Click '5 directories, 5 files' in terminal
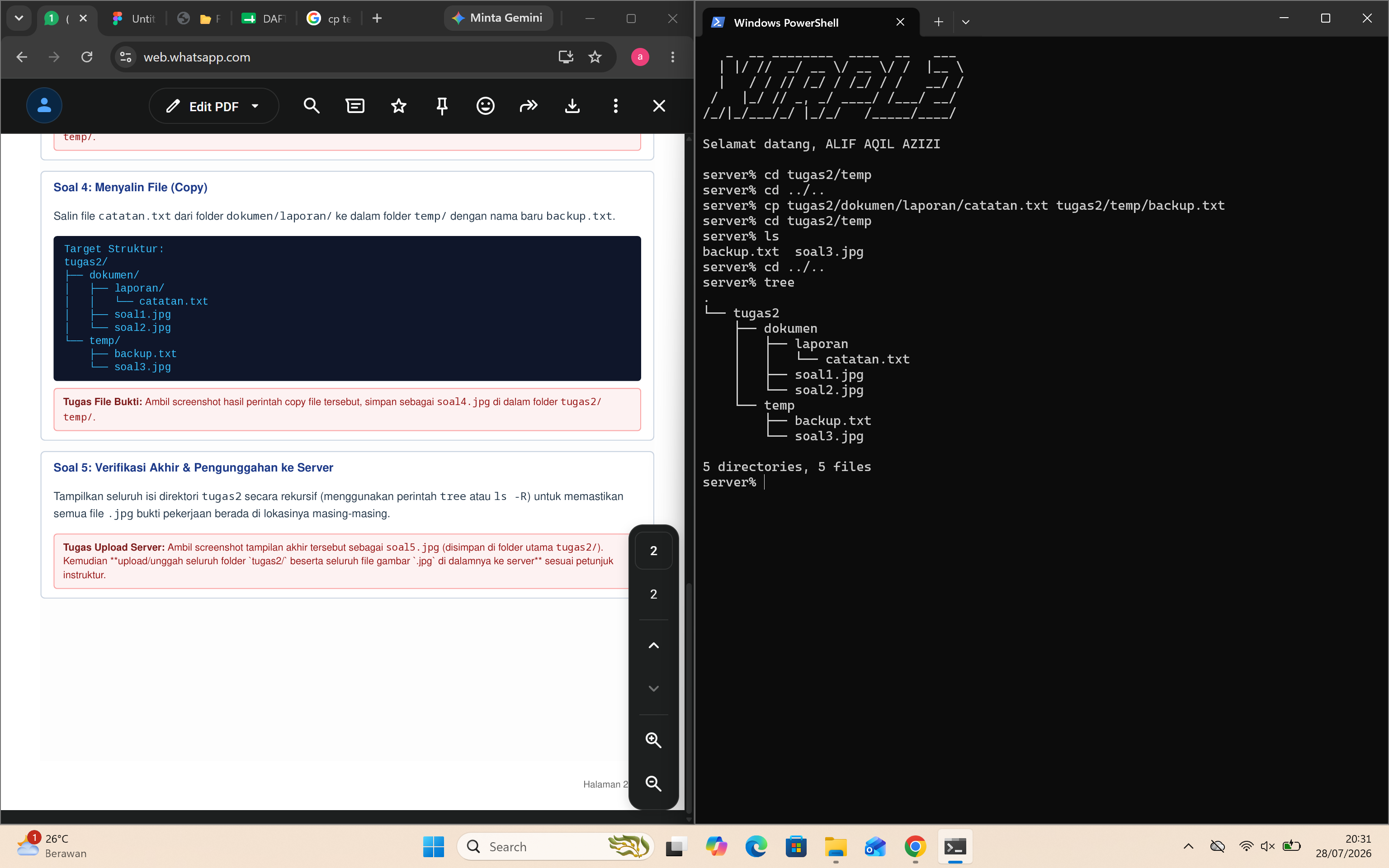This screenshot has height=868, width=1389. point(787,467)
